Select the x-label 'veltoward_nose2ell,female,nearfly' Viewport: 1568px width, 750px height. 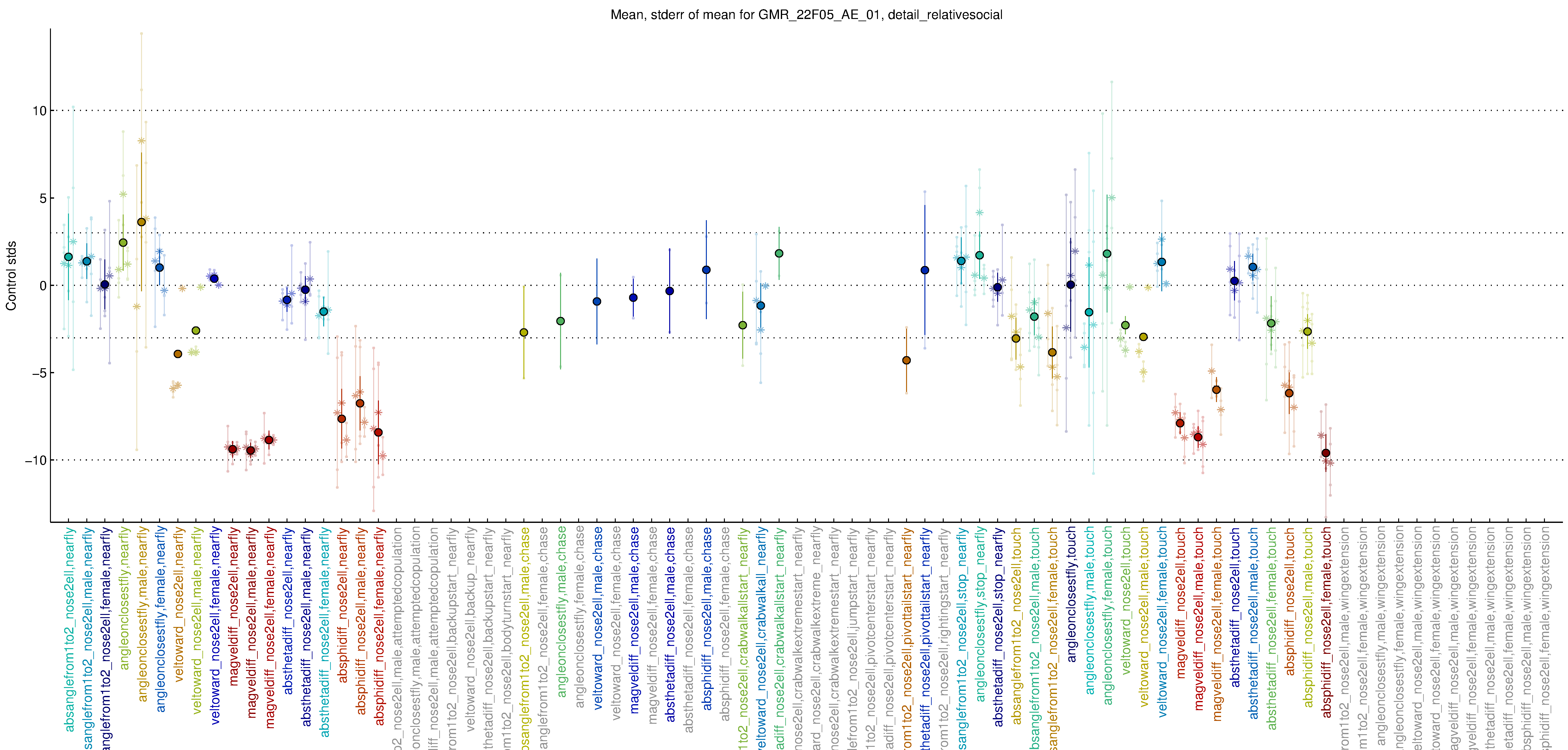coord(215,626)
